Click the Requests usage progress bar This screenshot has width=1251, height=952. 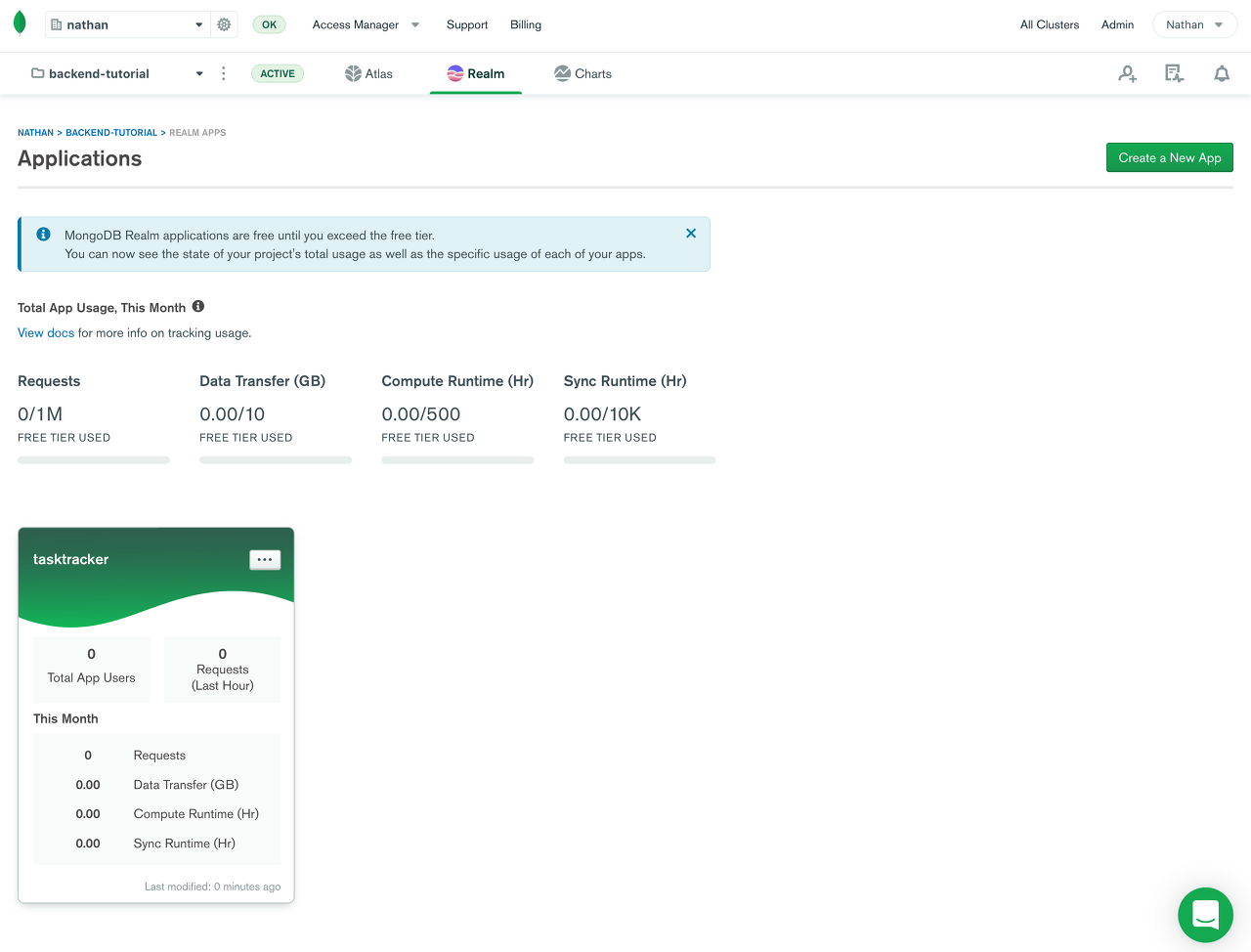point(94,460)
